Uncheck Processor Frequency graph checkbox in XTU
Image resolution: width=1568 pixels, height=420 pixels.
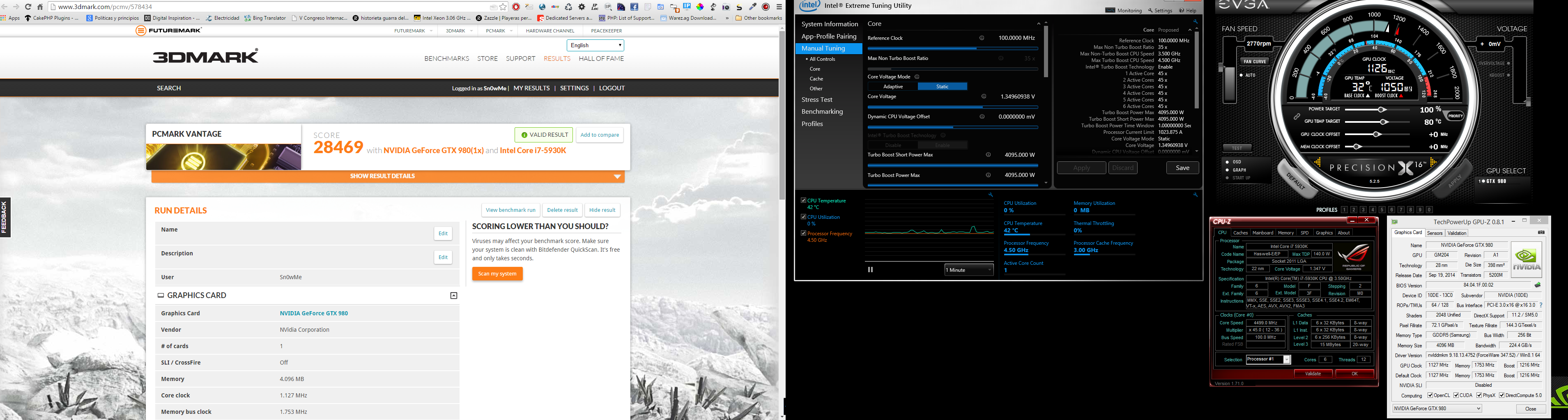[803, 233]
